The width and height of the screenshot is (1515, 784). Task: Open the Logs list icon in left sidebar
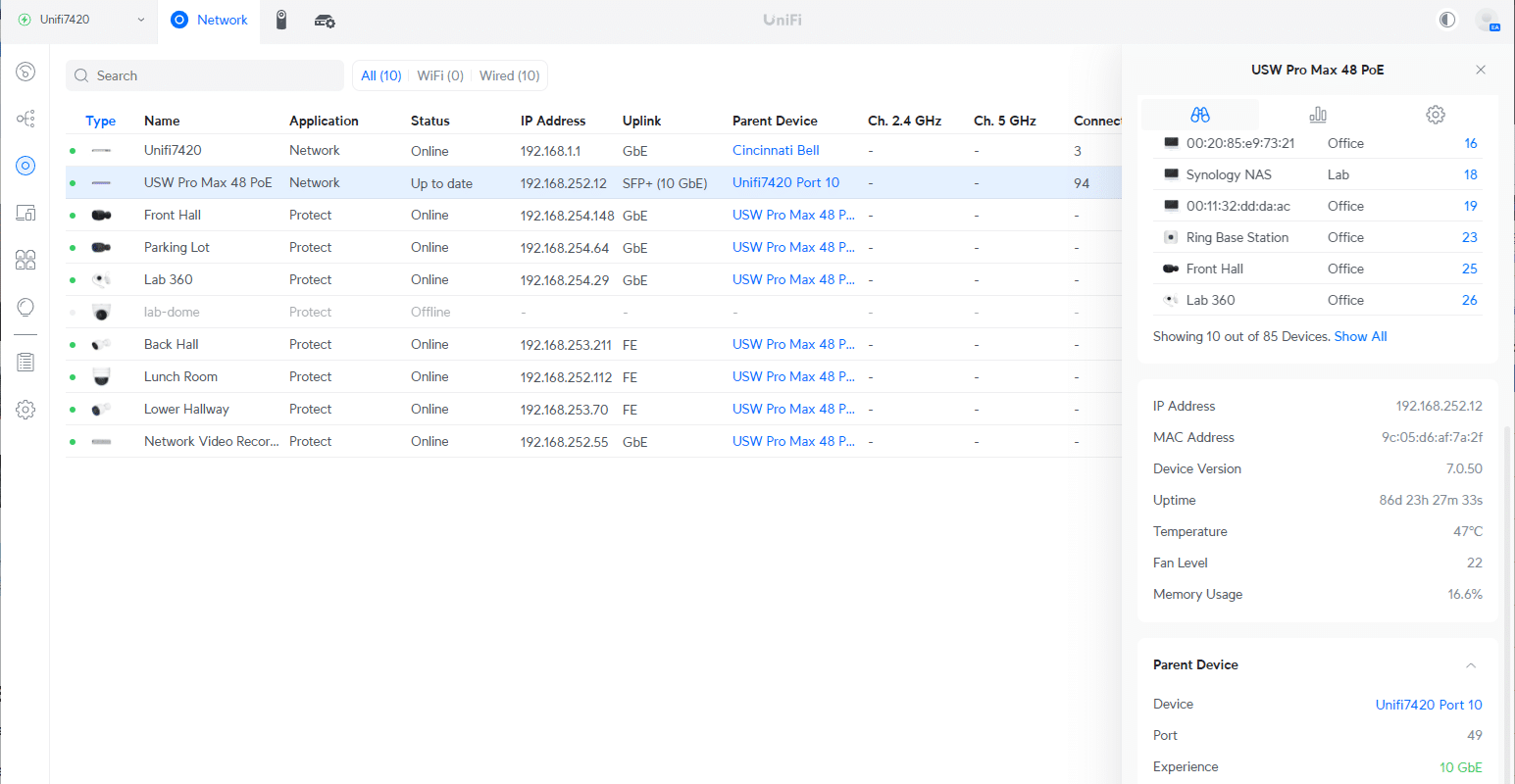tap(25, 362)
